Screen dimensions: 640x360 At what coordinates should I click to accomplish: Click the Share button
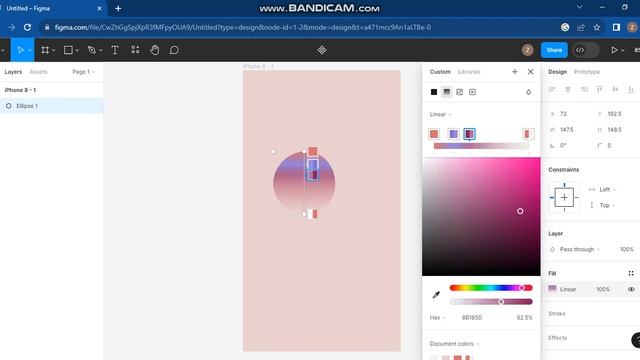(x=554, y=50)
